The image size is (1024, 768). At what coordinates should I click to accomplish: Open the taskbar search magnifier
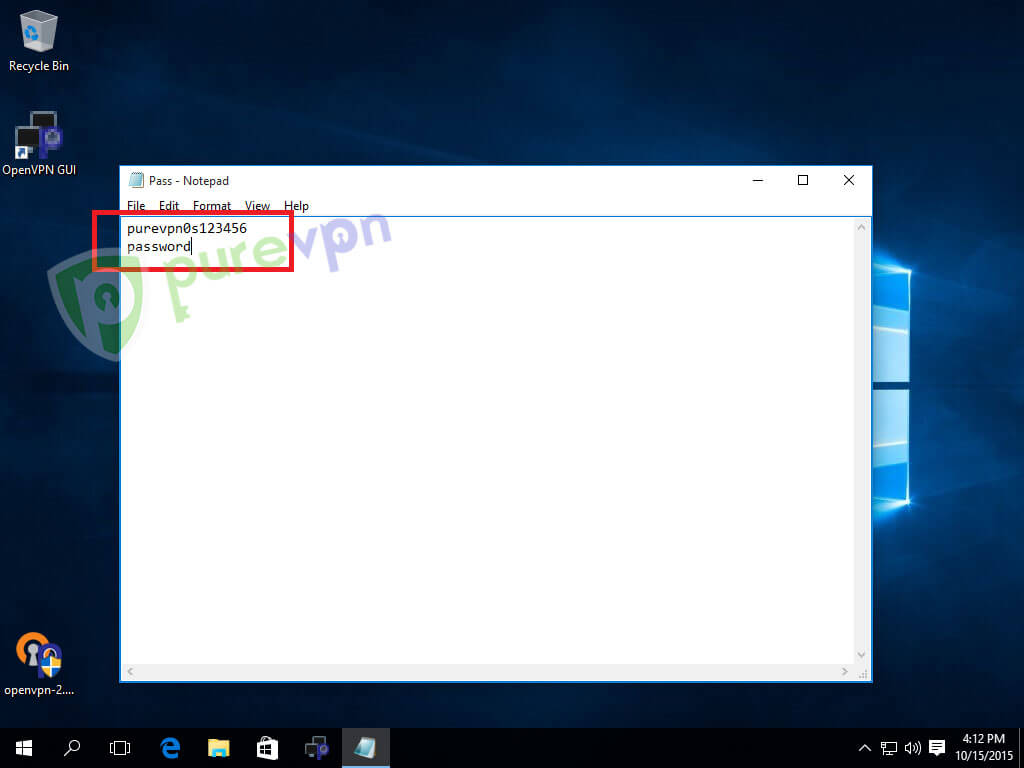pyautogui.click(x=72, y=748)
